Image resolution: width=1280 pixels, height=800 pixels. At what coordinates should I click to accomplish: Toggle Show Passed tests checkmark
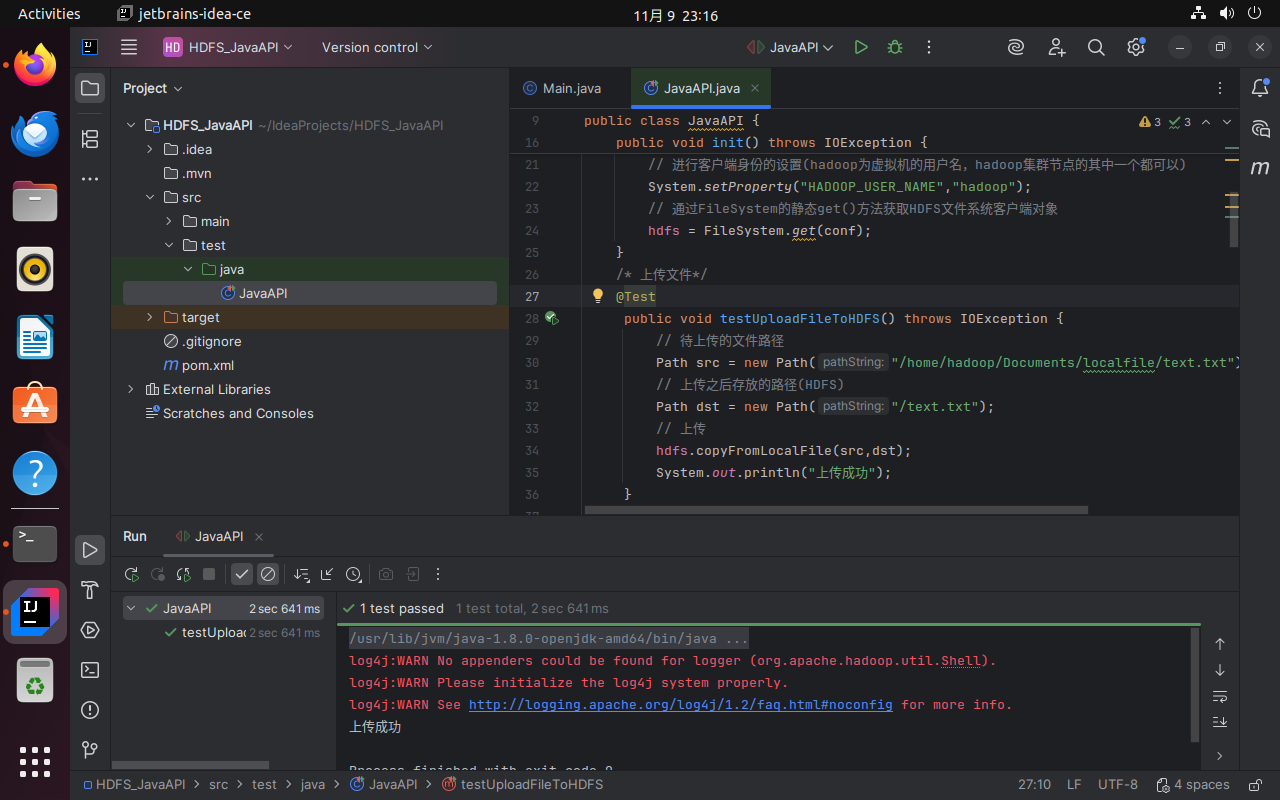click(242, 574)
